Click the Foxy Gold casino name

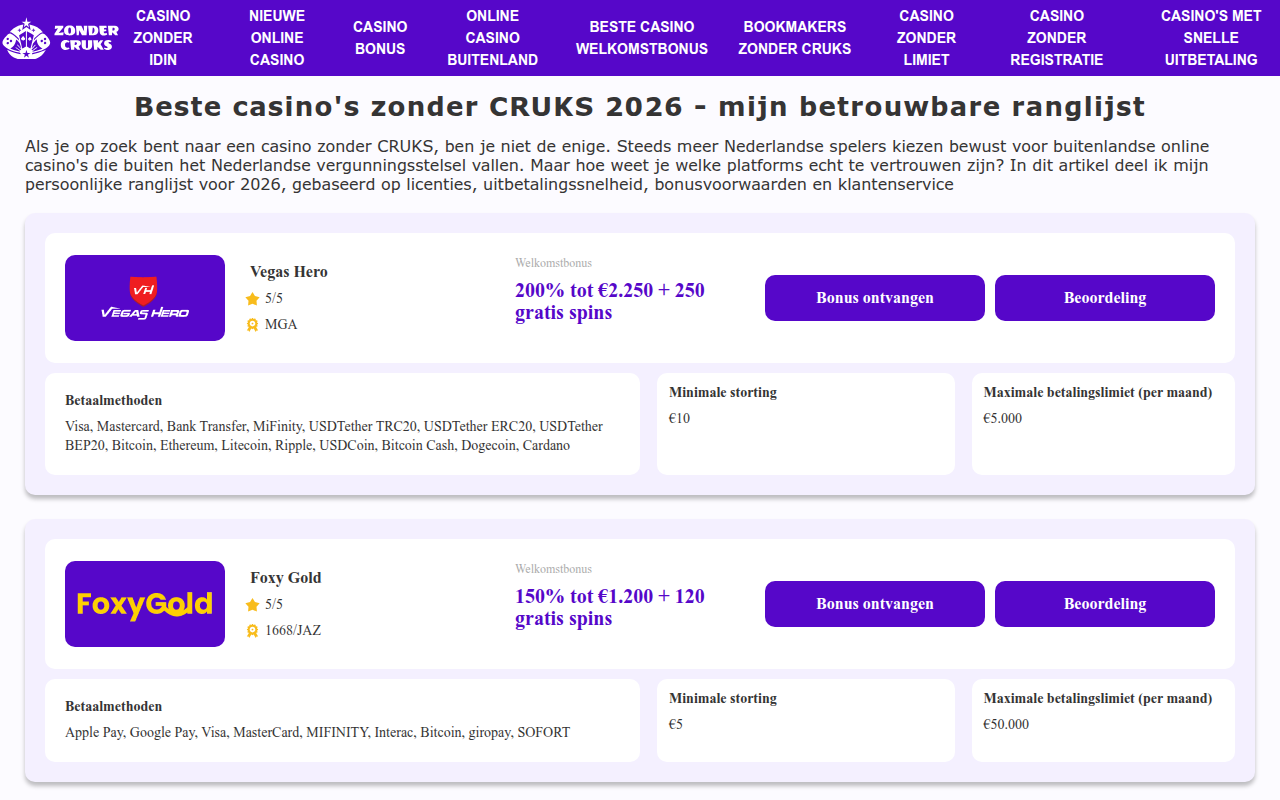286,578
